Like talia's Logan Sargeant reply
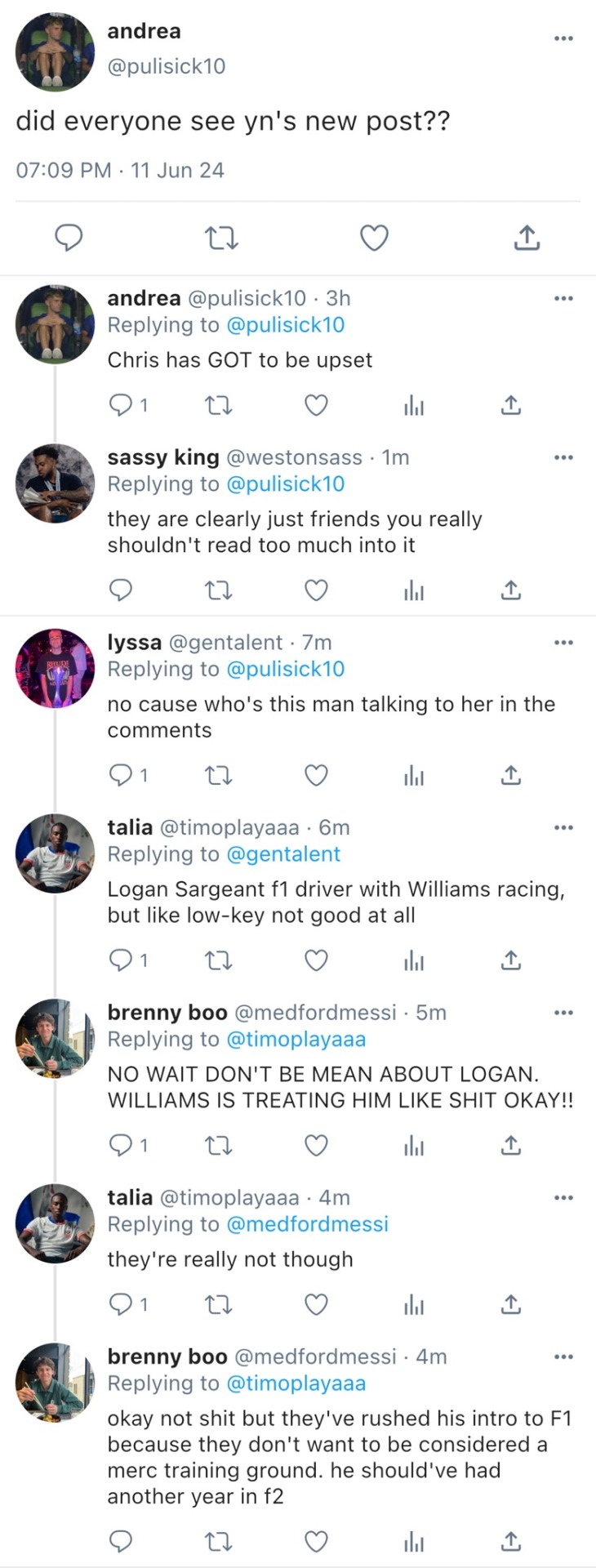The width and height of the screenshot is (596, 1568). coord(316,960)
